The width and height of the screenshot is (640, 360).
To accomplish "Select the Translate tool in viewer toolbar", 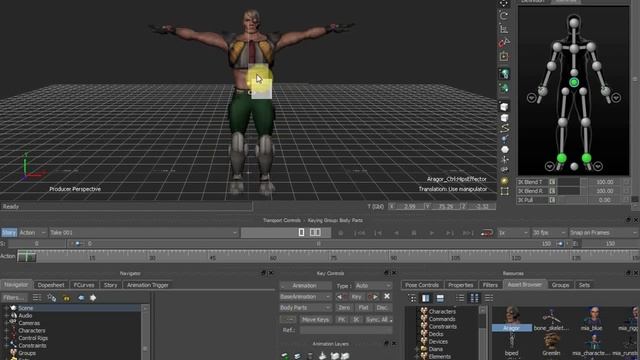I will click(504, 3).
